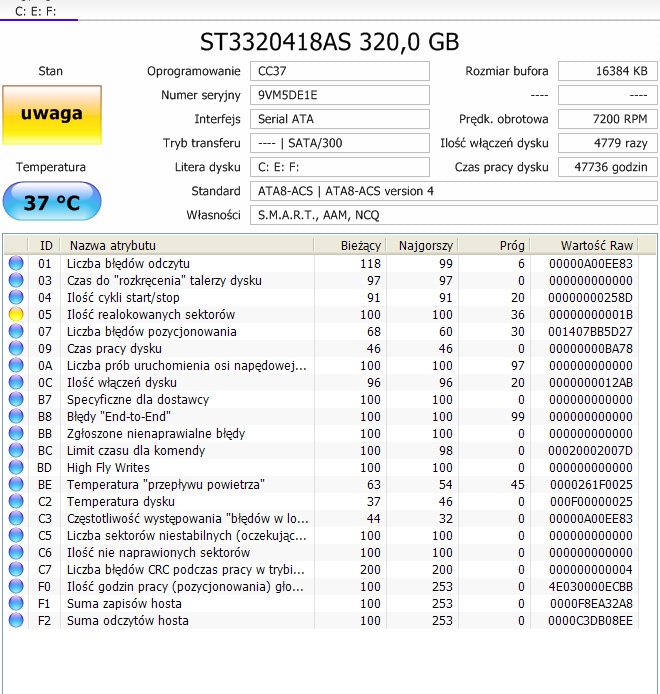Click the status icon for attribute 0A
The height and width of the screenshot is (694, 660).
16,365
